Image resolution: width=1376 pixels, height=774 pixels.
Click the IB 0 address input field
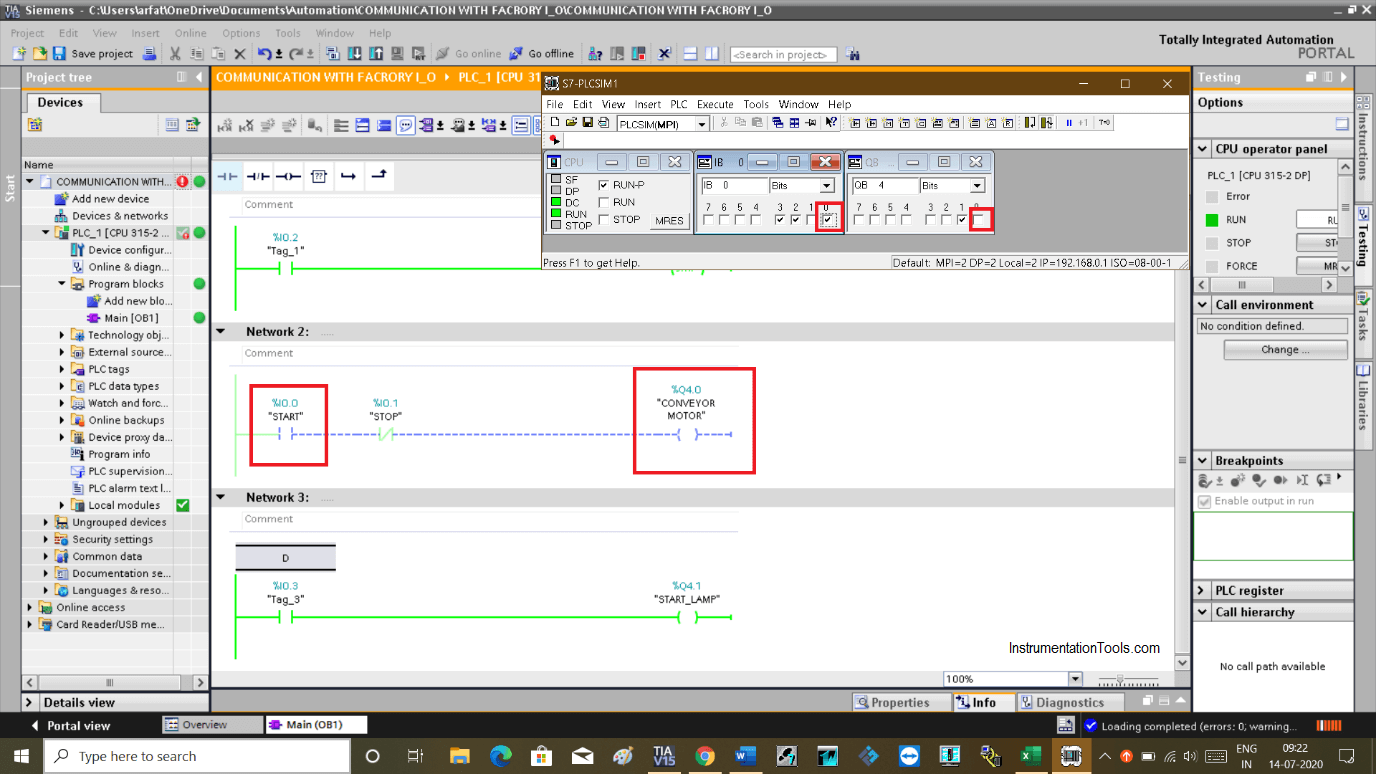(x=734, y=186)
